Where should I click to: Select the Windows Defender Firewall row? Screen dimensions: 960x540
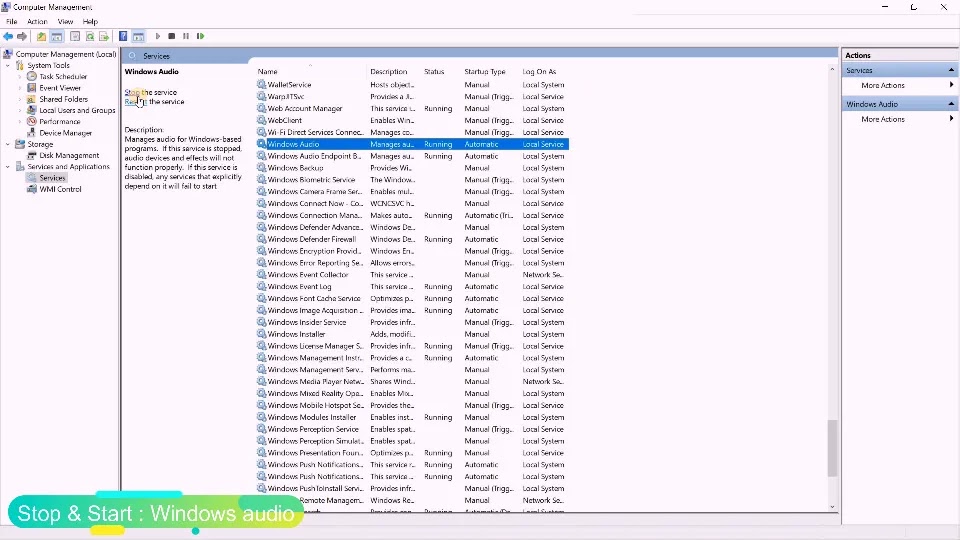pos(412,239)
